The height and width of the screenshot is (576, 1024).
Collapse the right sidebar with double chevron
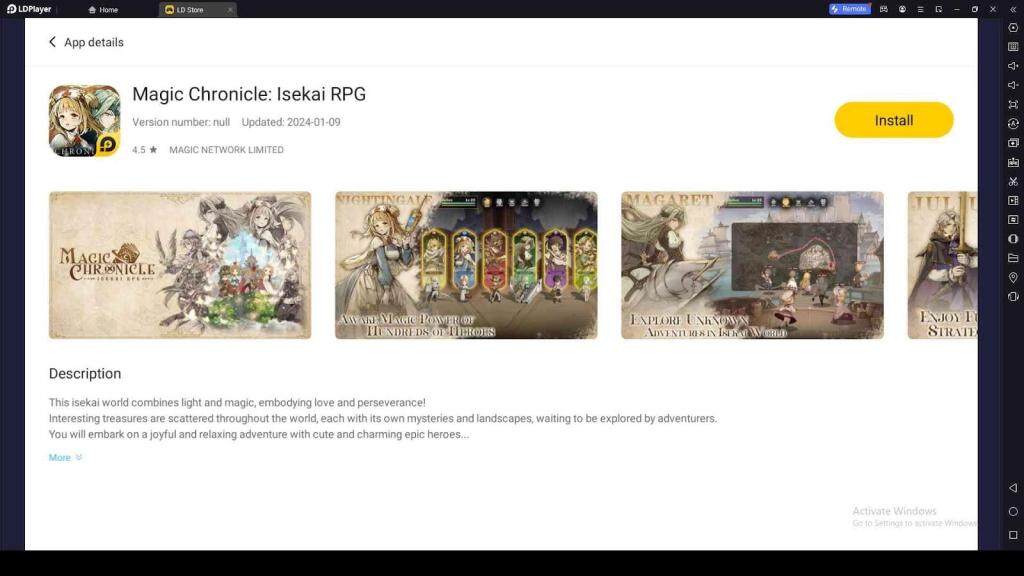coord(1013,9)
